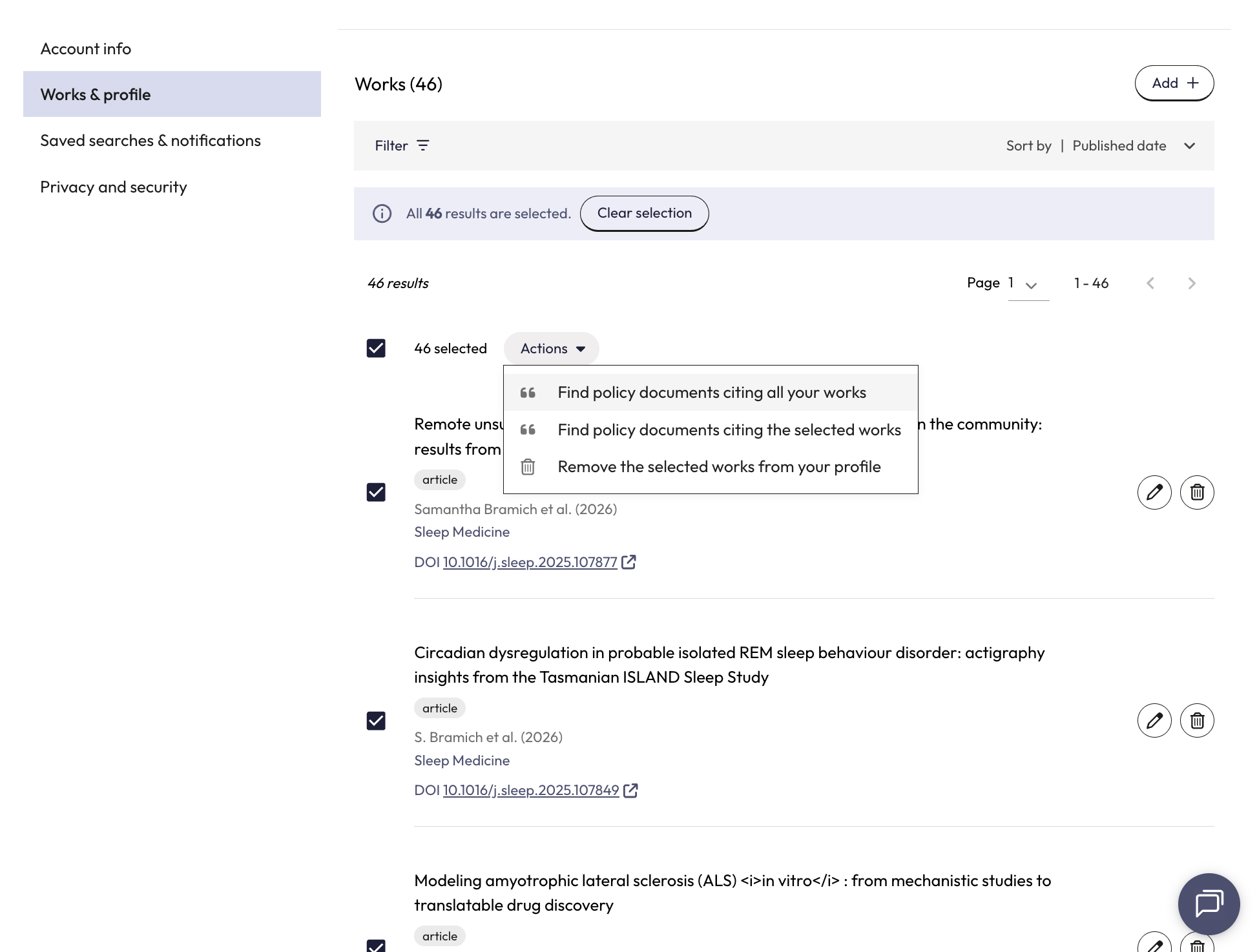
Task: Open Works & profile section
Action: [172, 94]
